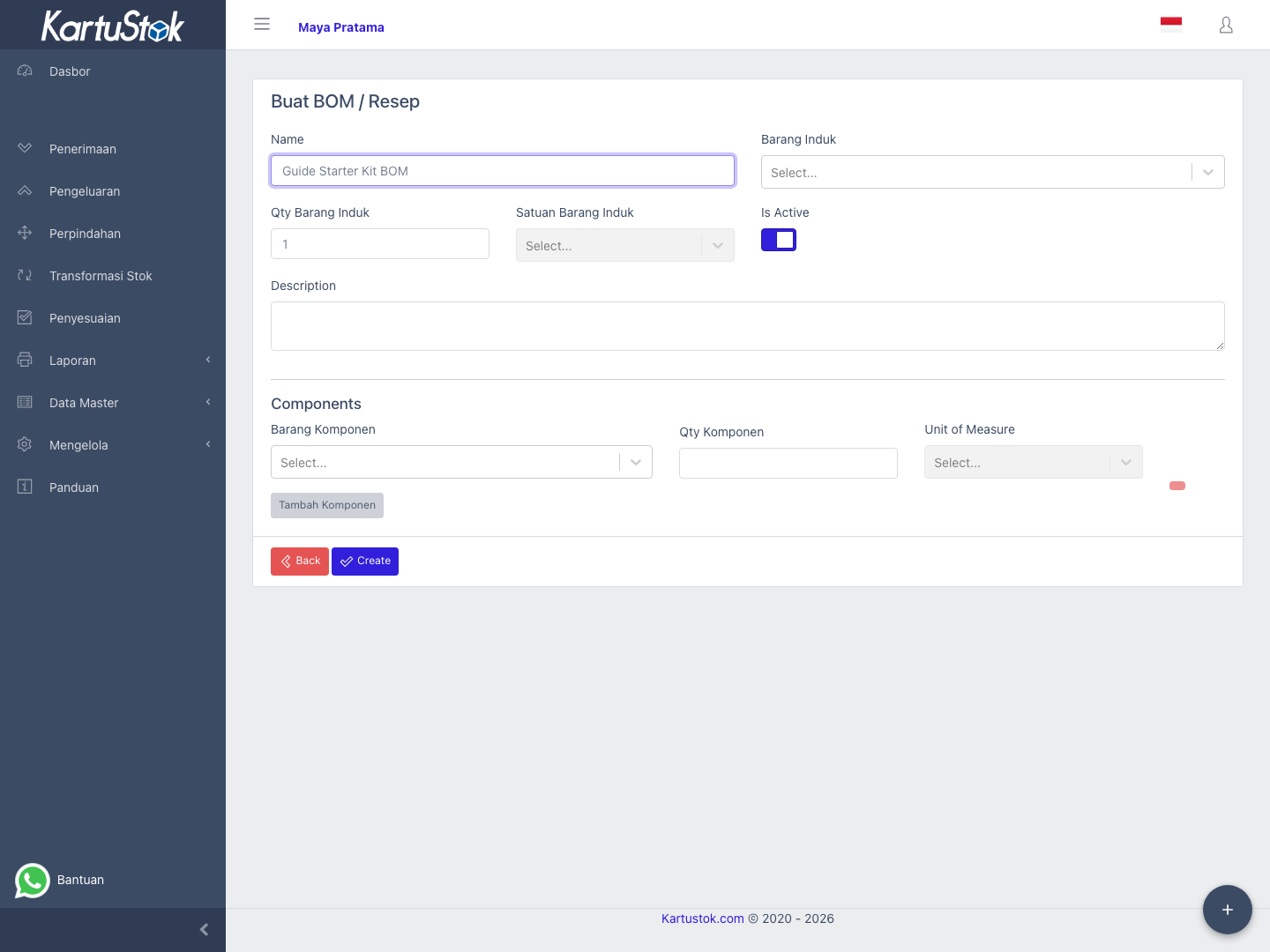Focus the Qty Komponen input field
The width and height of the screenshot is (1270, 952).
pos(788,463)
